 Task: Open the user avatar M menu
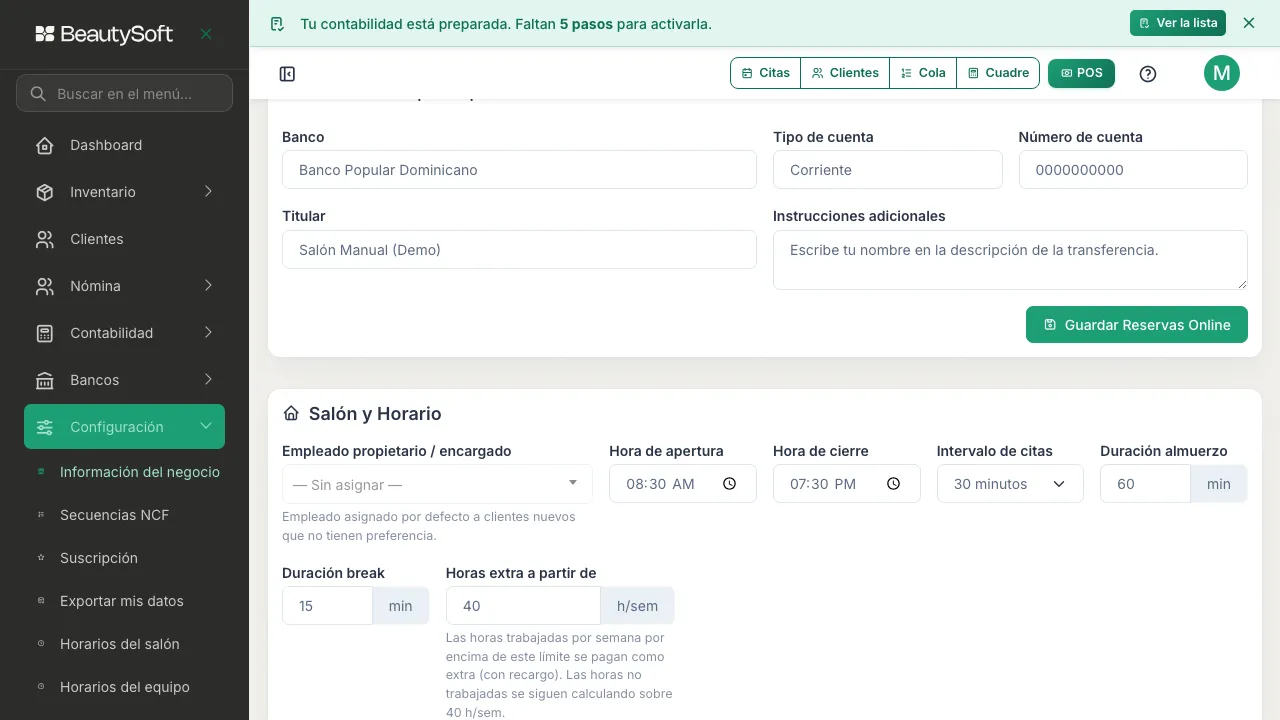point(1222,73)
